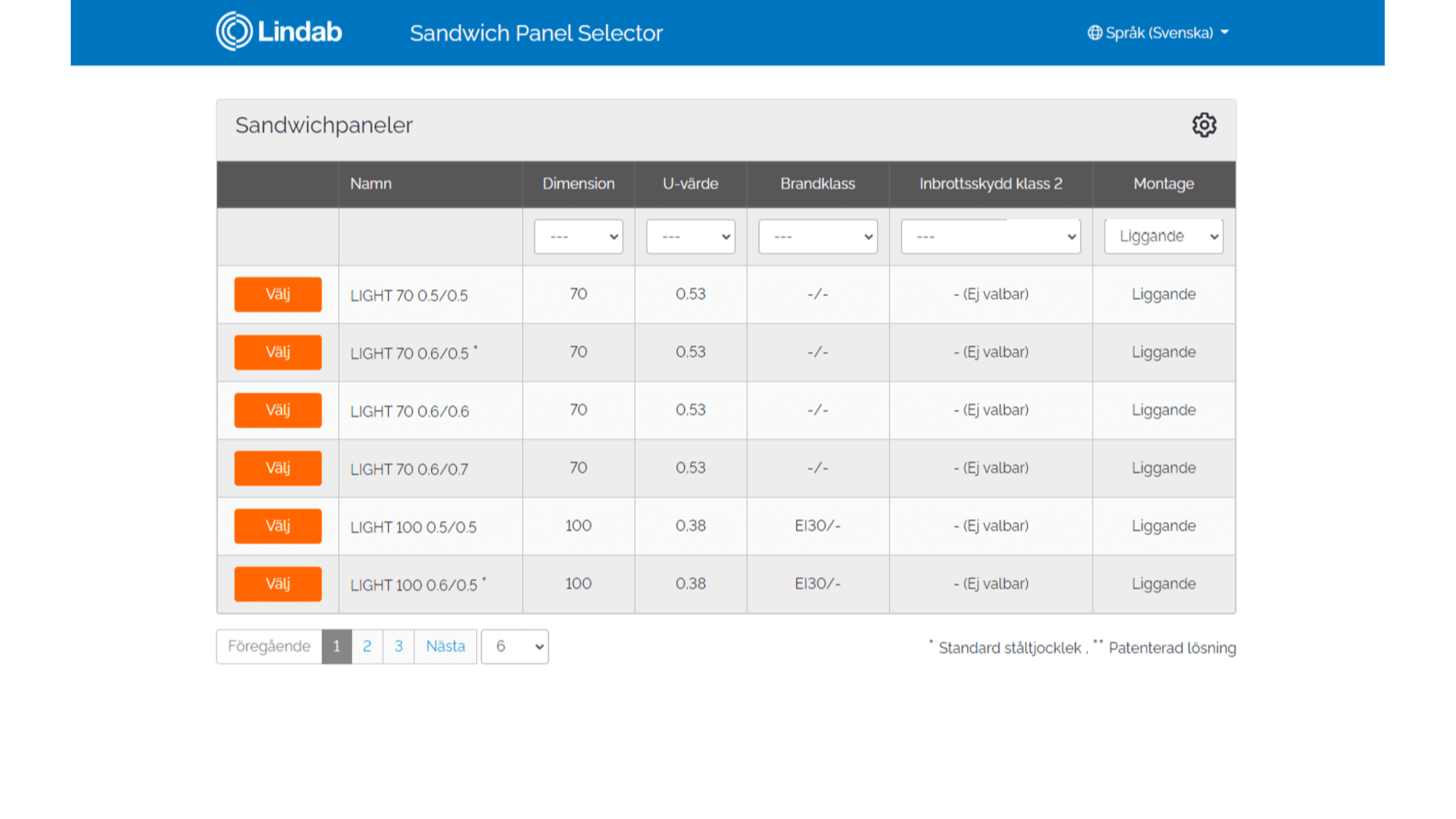
Task: Open the Inbrottsskydd klass 2 filter dropdown
Action: click(990, 236)
